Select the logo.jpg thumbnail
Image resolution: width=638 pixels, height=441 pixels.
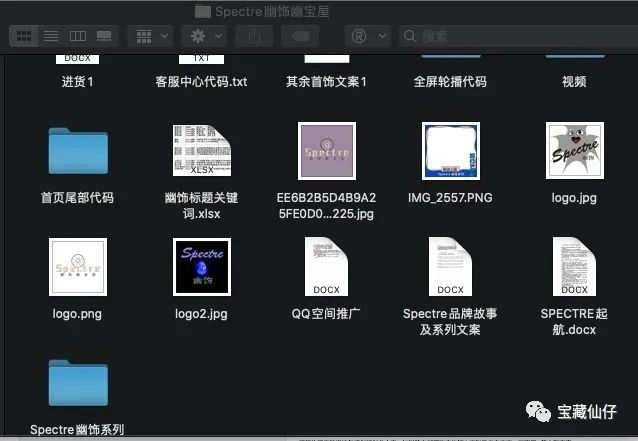click(575, 151)
